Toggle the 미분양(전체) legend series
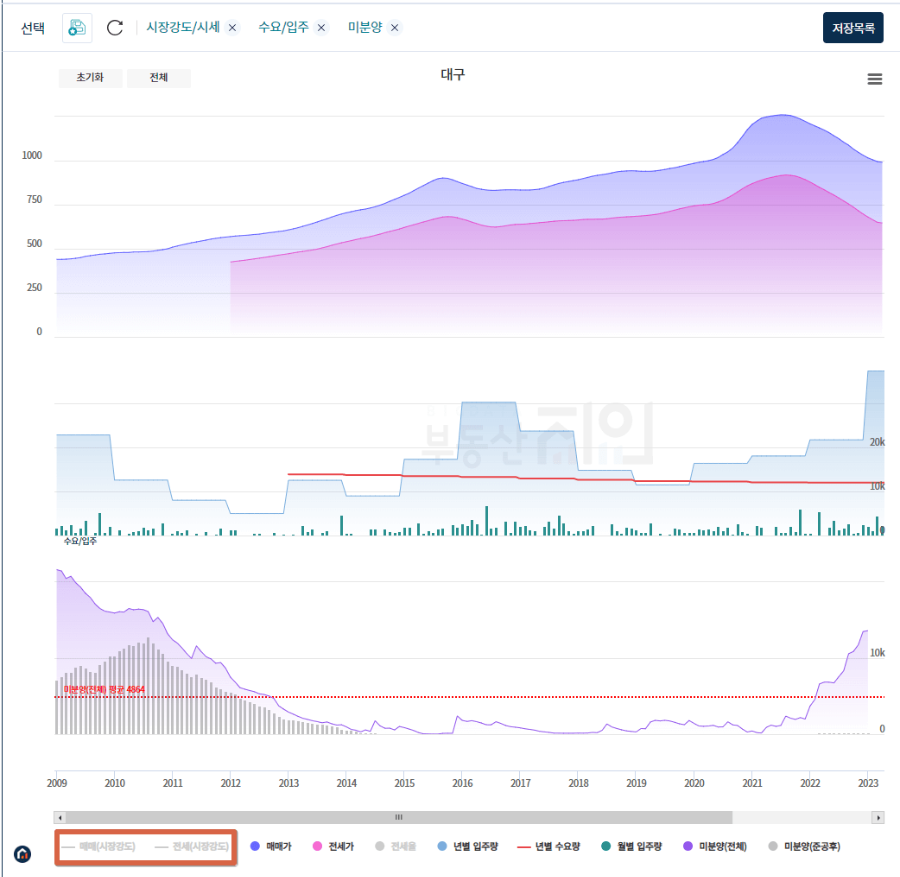This screenshot has width=900, height=877. click(x=715, y=847)
